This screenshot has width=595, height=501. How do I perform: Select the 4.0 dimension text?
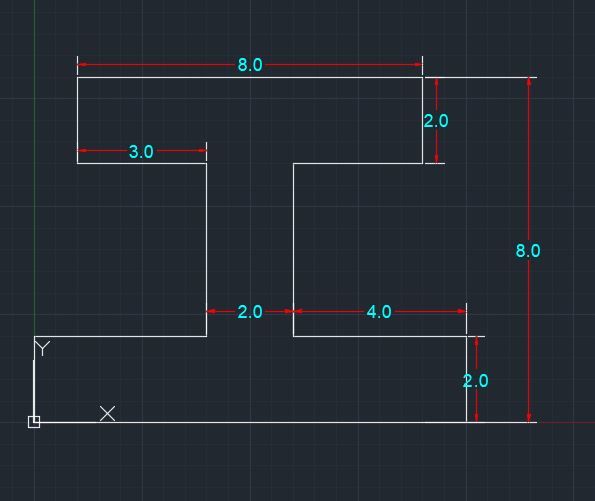tap(379, 312)
